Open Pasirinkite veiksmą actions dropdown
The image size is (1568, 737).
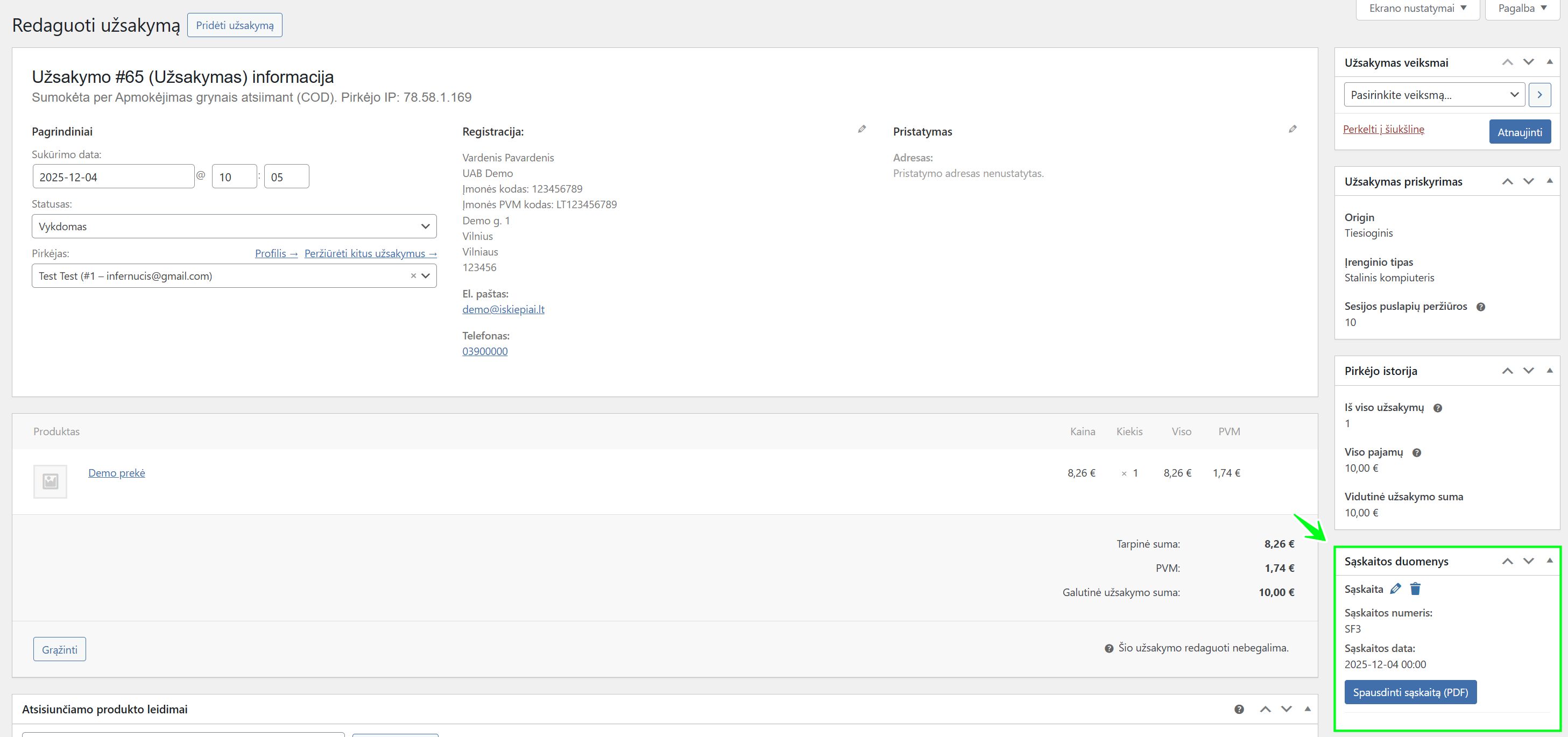point(1433,95)
